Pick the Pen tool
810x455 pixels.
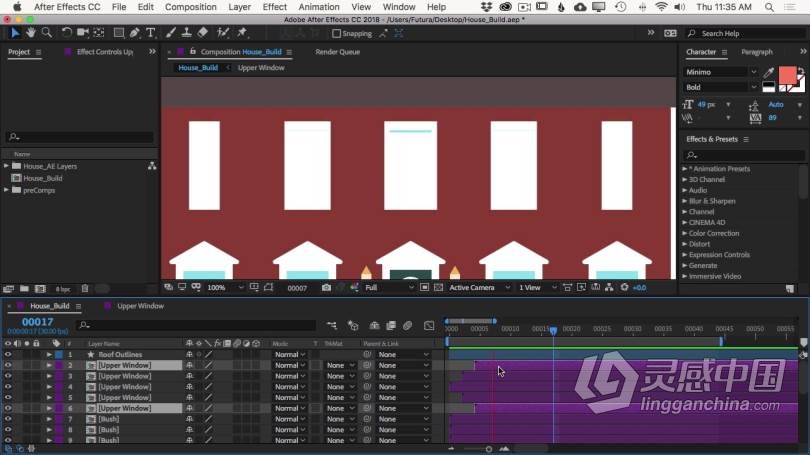[x=135, y=33]
